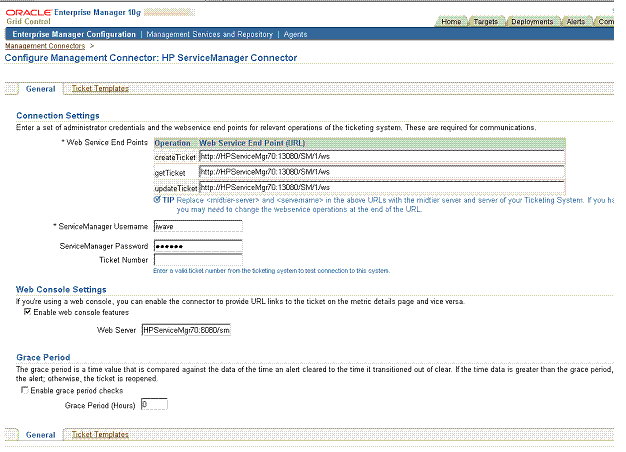Click the Grace Period heading
626x452 pixels.
(43, 357)
